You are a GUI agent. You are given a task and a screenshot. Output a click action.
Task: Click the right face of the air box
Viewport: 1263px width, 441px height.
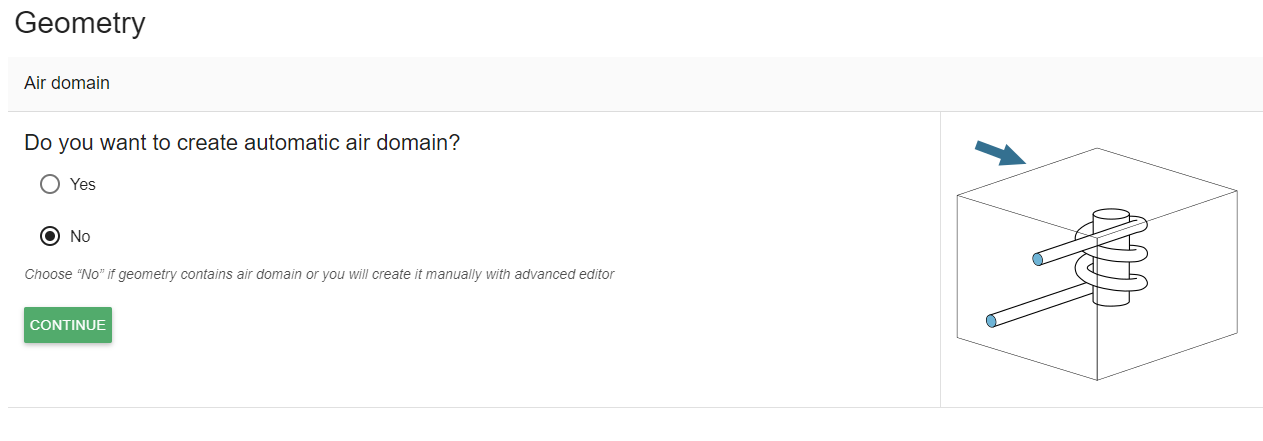pos(1190,300)
